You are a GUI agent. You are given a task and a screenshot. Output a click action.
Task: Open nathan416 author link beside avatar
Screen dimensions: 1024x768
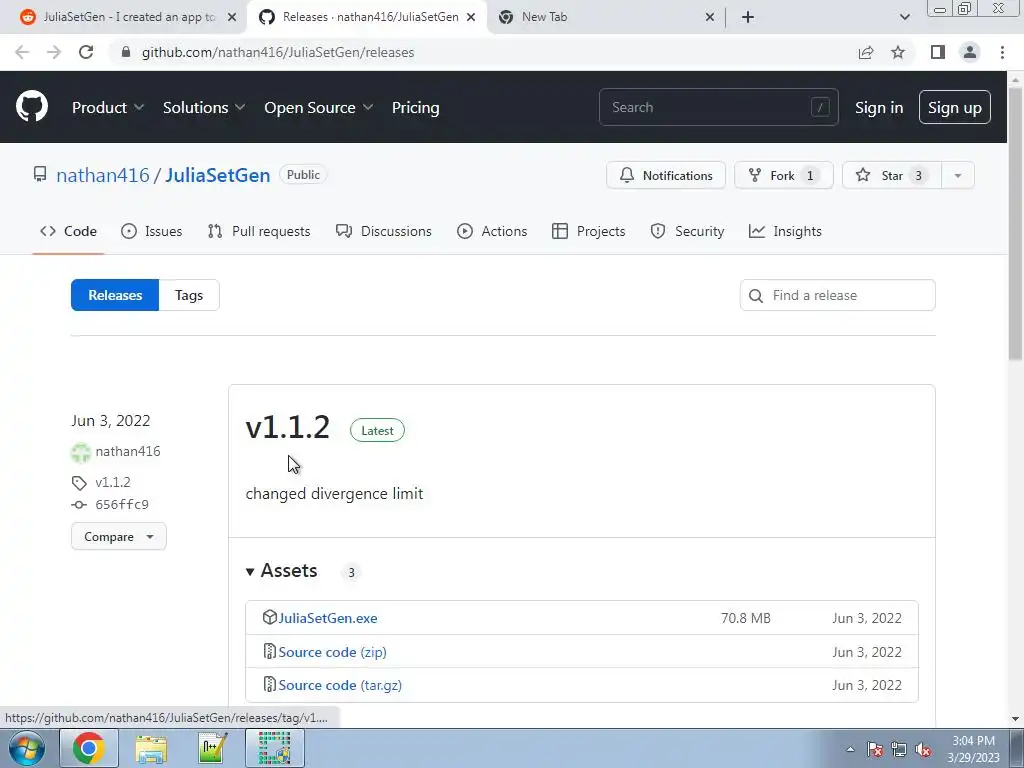128,451
